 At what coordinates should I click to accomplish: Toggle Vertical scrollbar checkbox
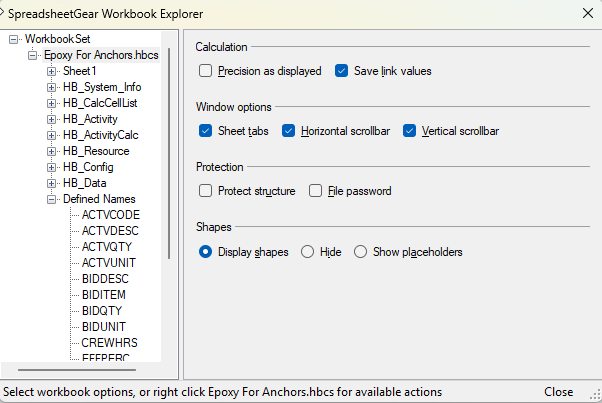pos(409,131)
